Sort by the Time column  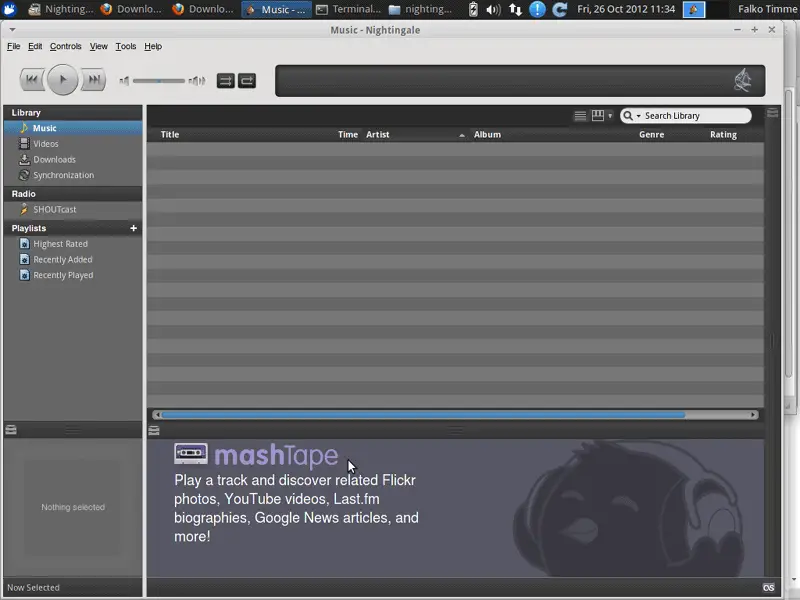point(348,135)
